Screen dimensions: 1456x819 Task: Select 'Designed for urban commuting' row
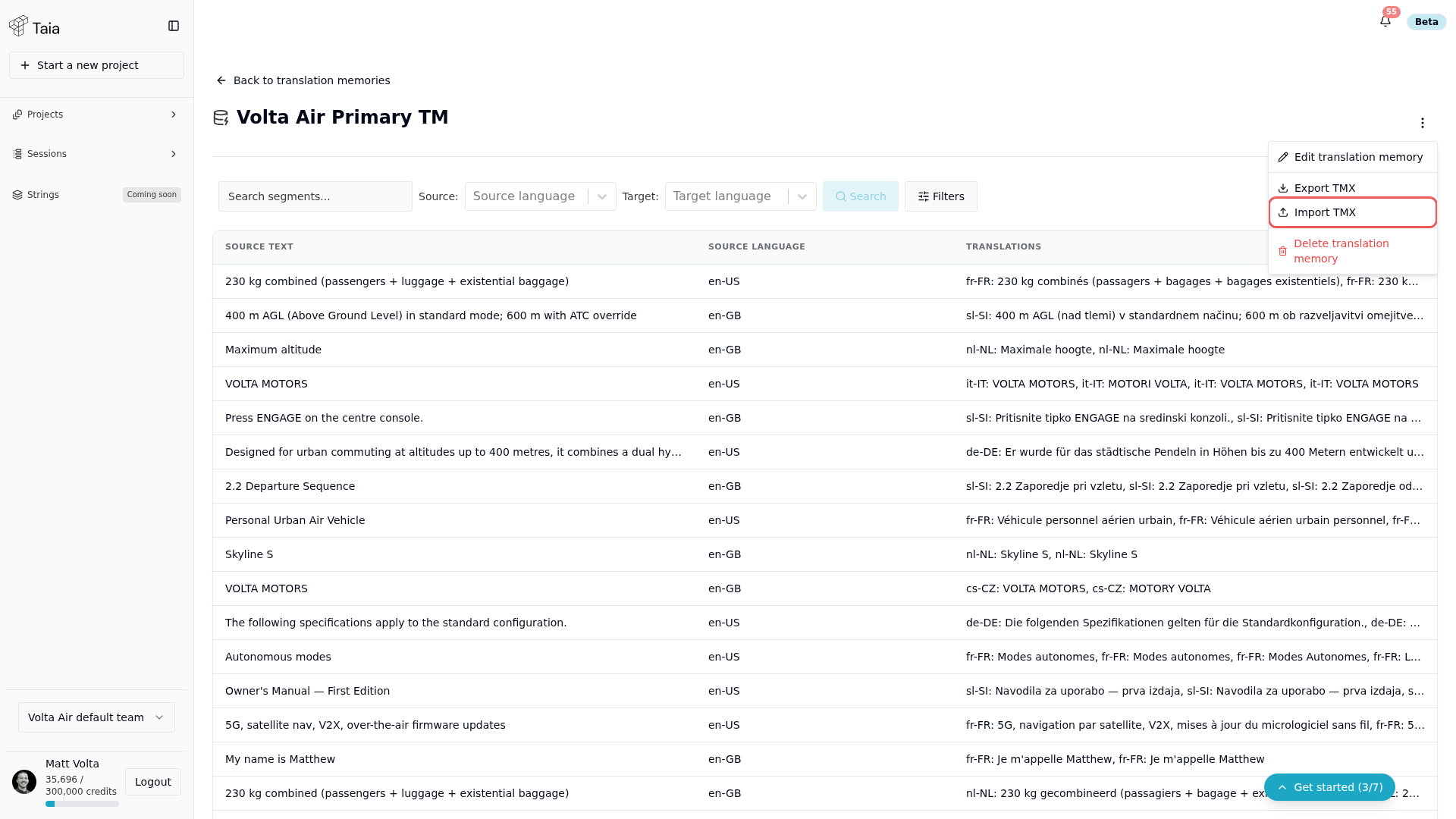824,452
